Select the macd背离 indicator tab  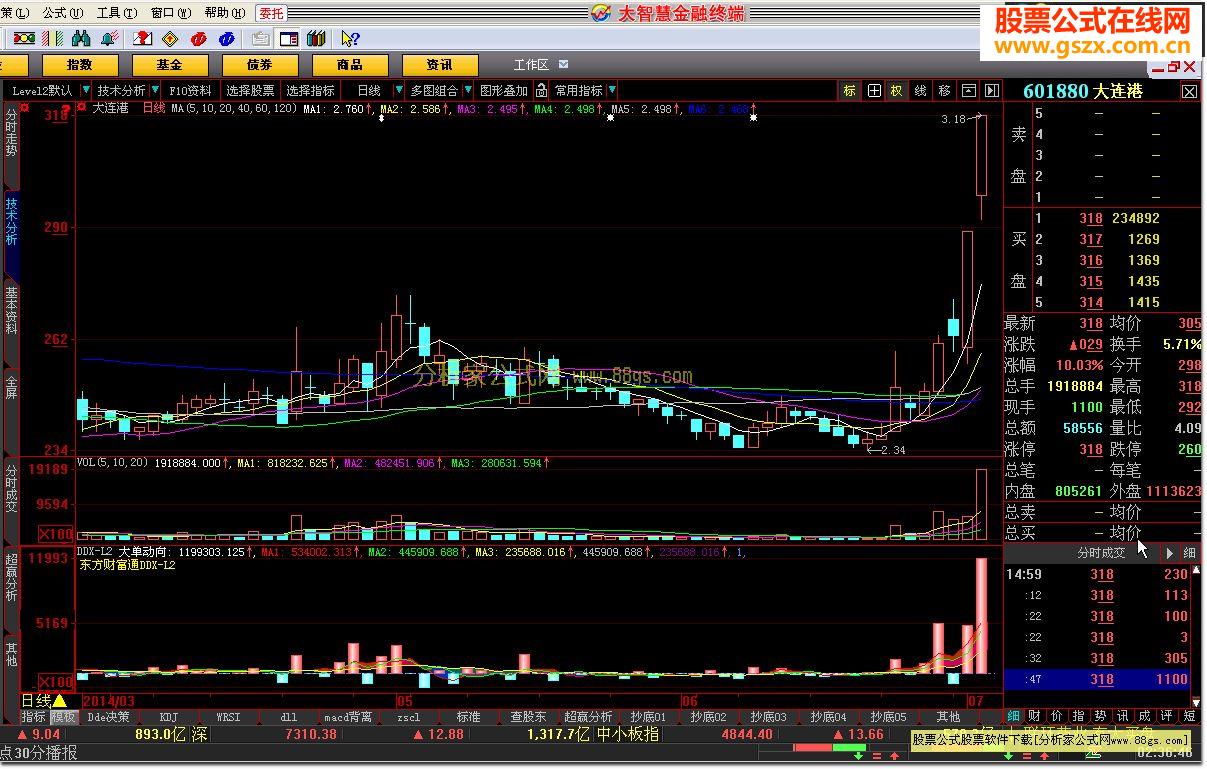[348, 717]
